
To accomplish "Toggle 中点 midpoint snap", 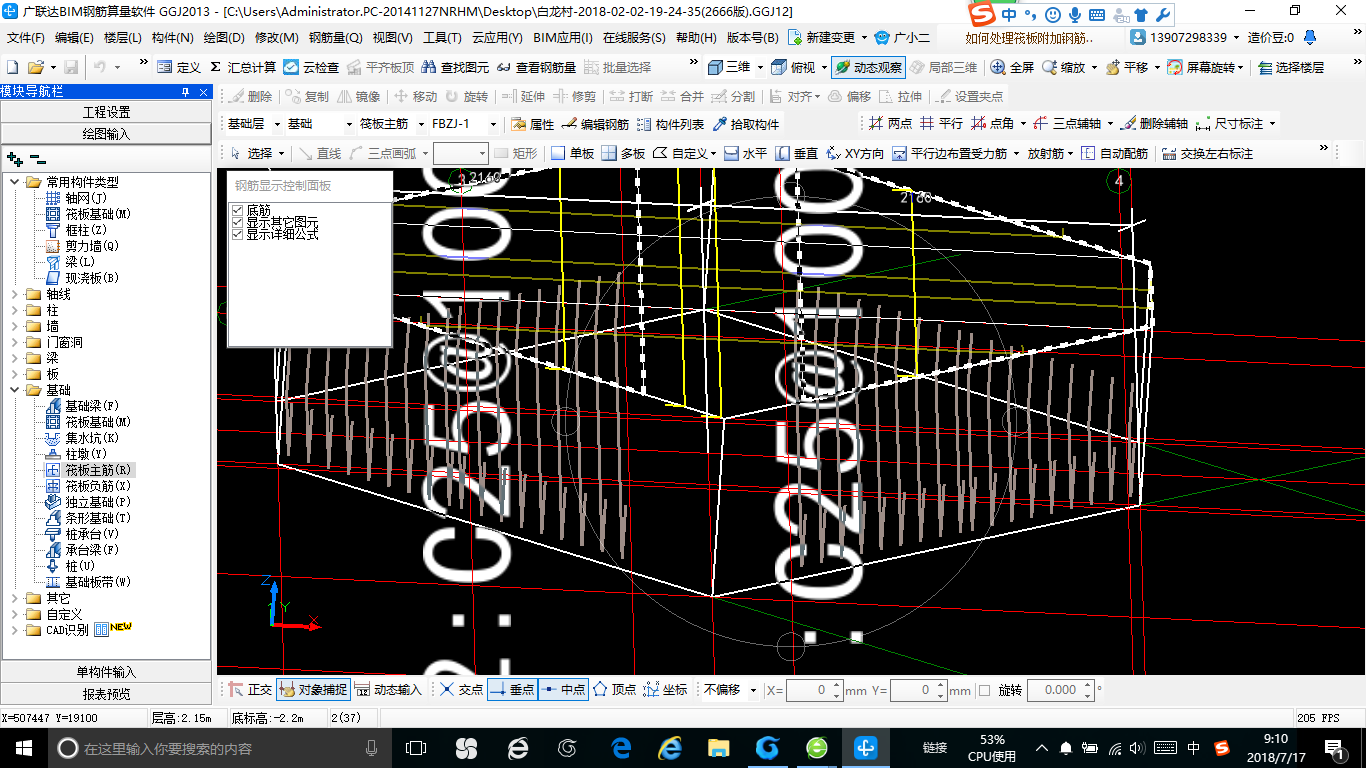I will (563, 690).
